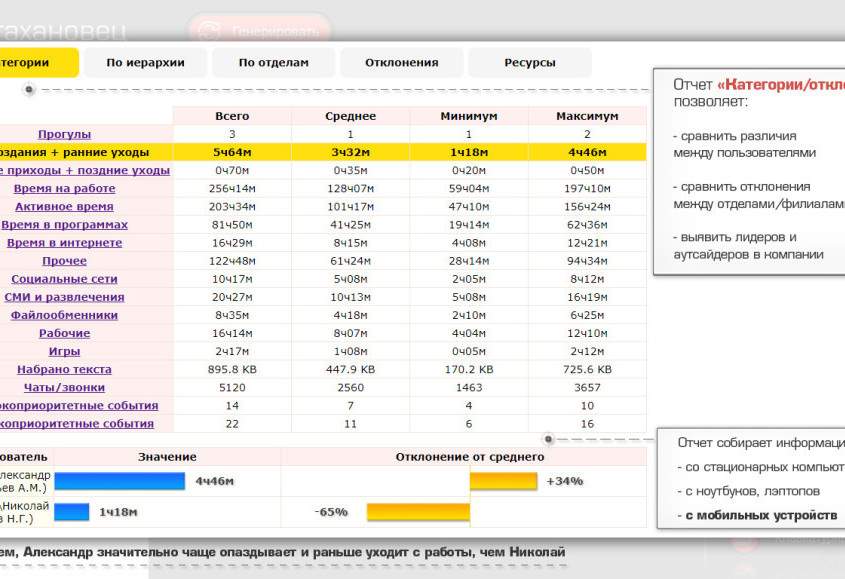The width and height of the screenshot is (845, 579).
Task: Click the Отклонение от среднего header
Action: coord(470,457)
